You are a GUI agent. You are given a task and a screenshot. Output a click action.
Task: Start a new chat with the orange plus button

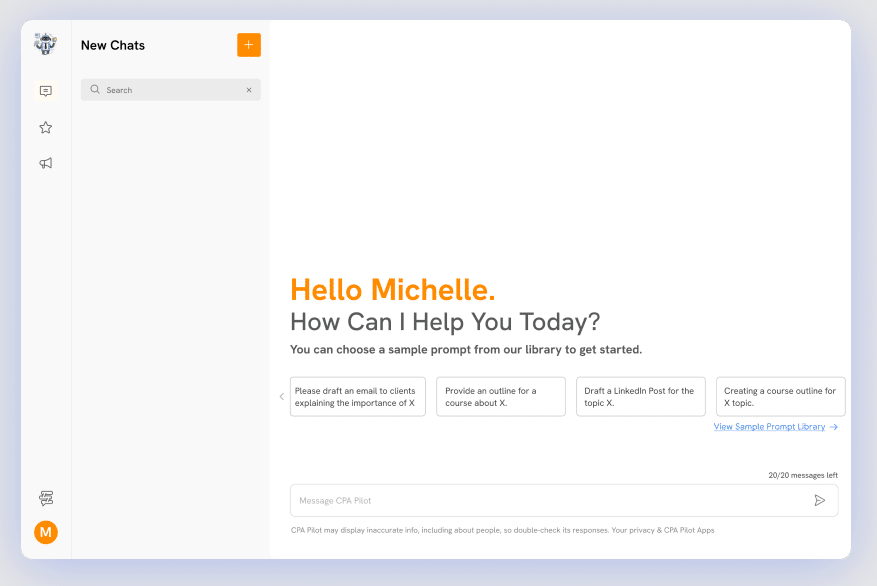point(248,45)
